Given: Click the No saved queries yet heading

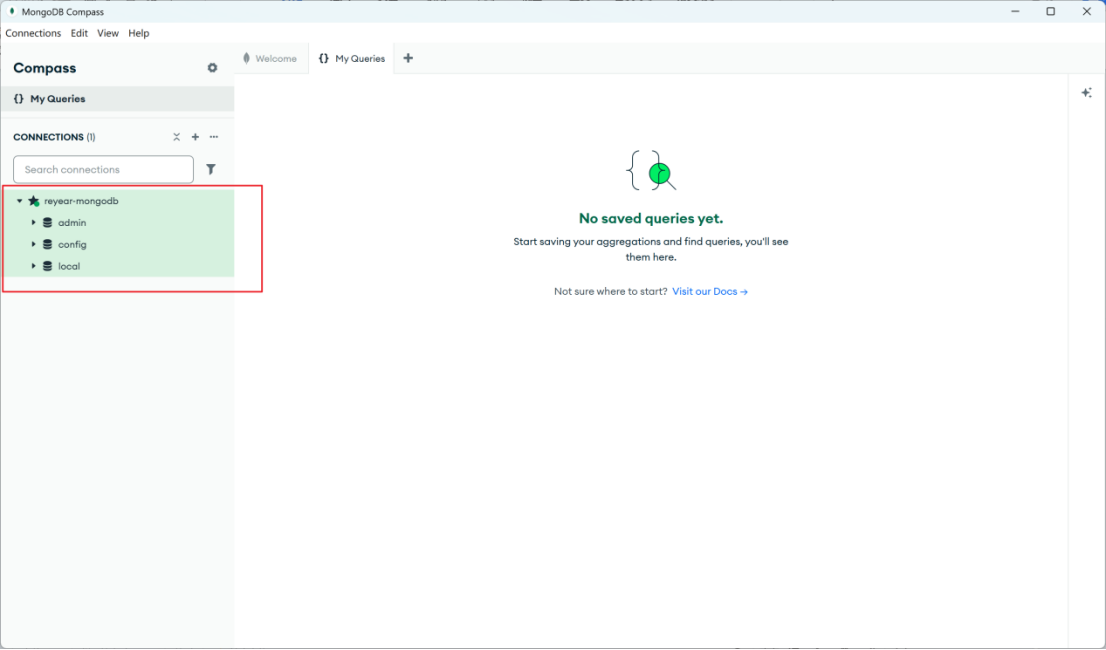Looking at the screenshot, I should coord(651,219).
